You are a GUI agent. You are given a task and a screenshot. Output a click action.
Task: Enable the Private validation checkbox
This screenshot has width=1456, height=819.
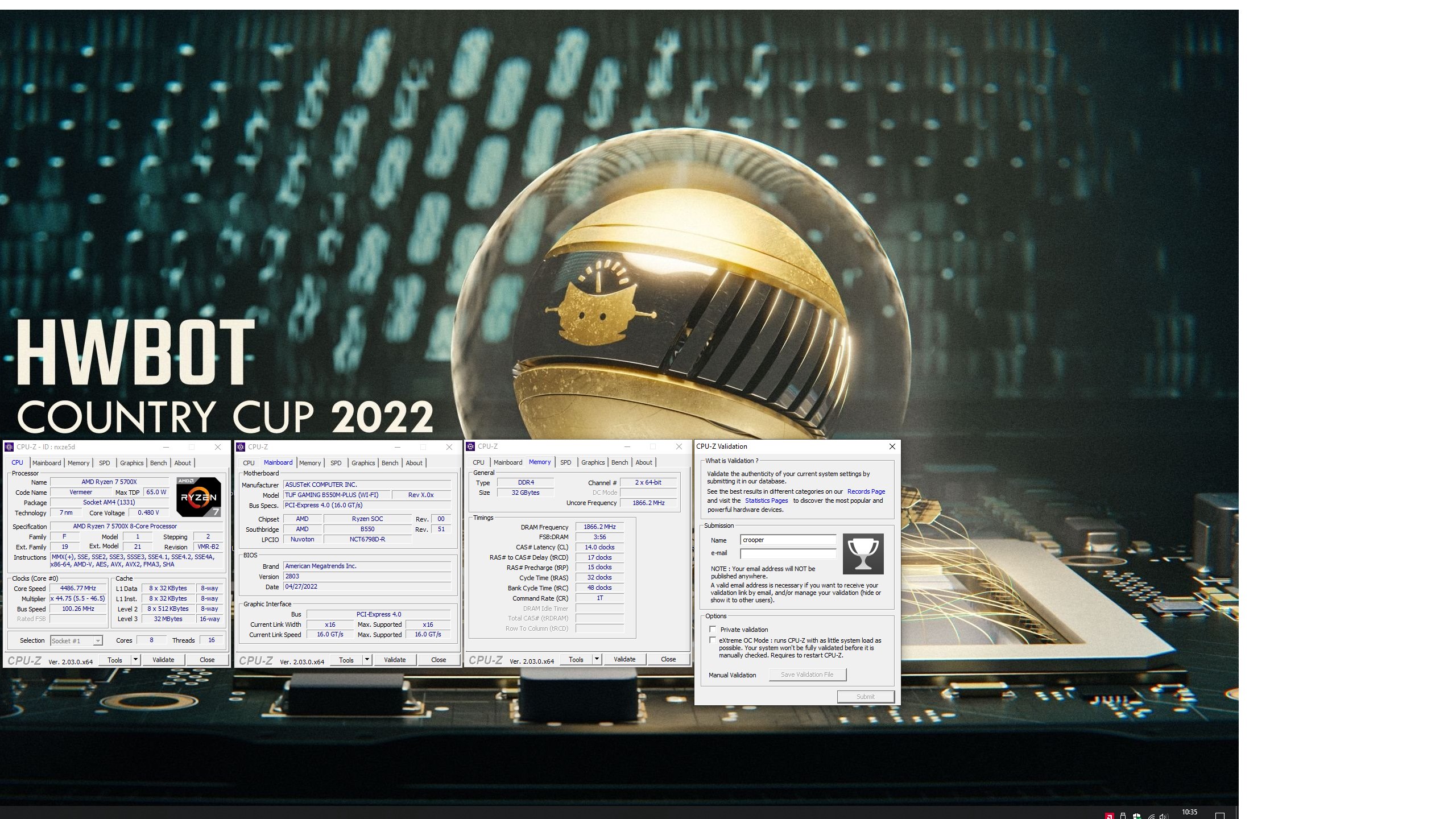click(713, 629)
